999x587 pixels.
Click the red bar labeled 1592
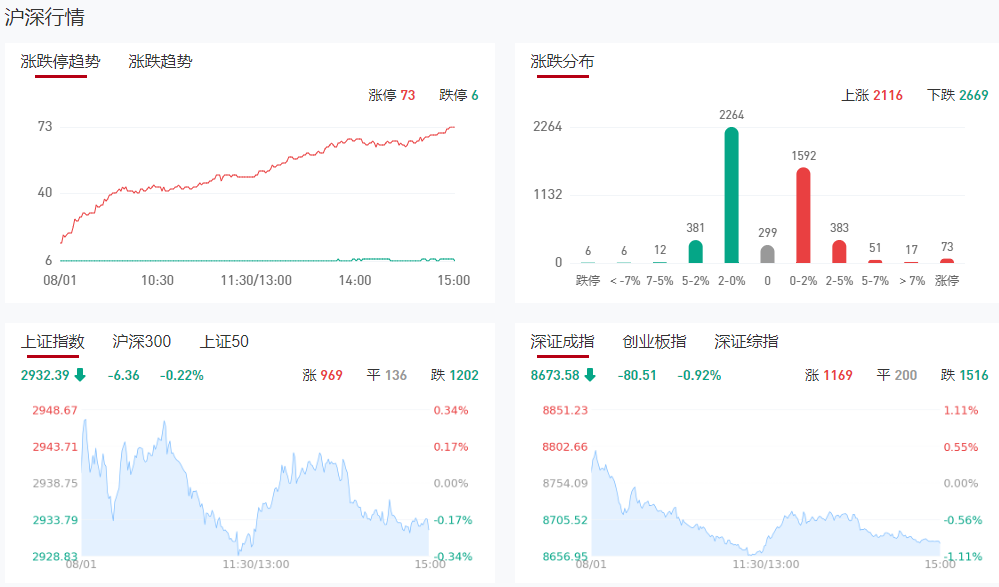[x=803, y=215]
